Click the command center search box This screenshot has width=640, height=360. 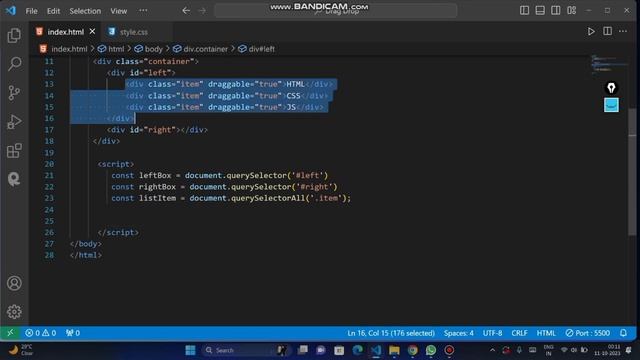tap(336, 11)
